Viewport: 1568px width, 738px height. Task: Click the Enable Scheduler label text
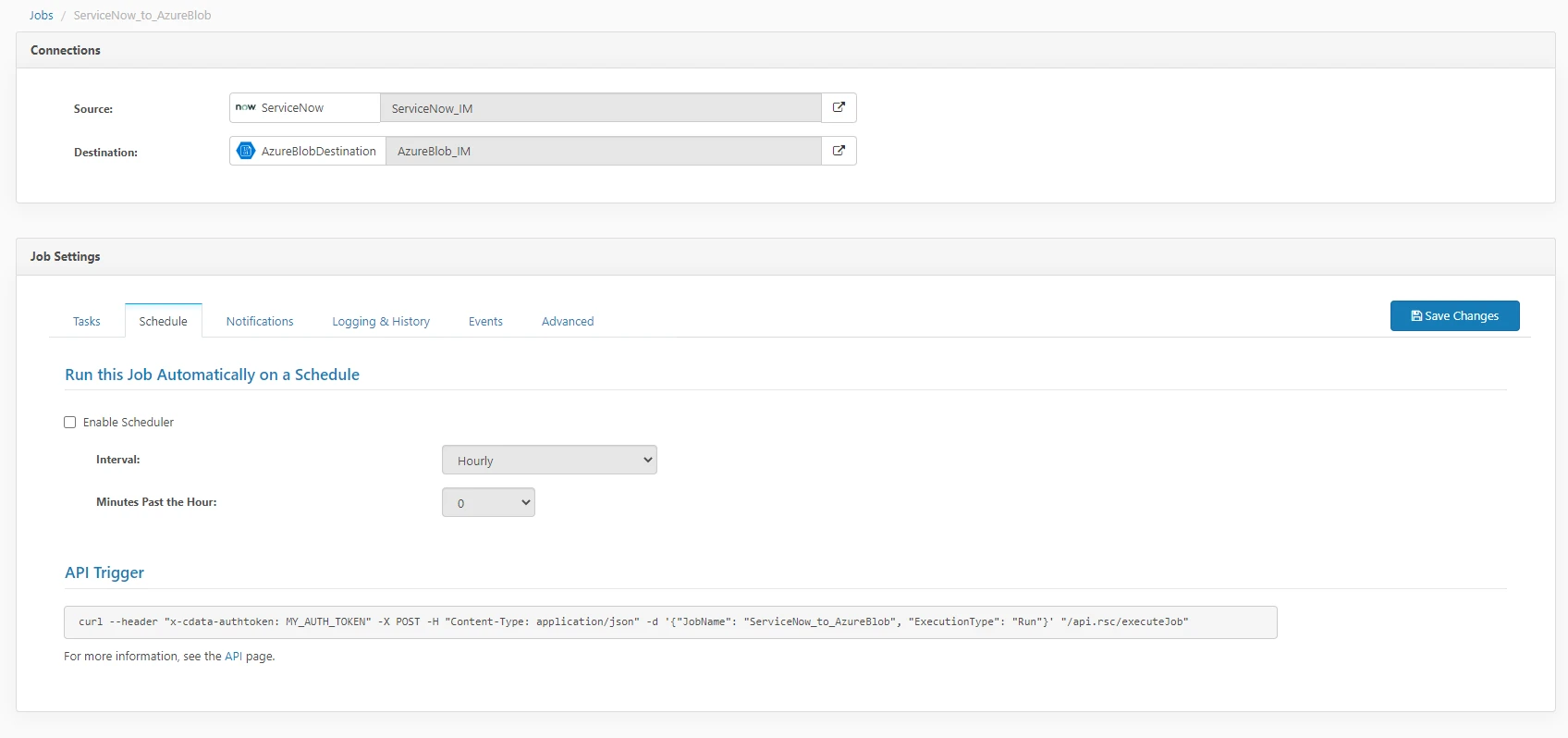coord(129,423)
